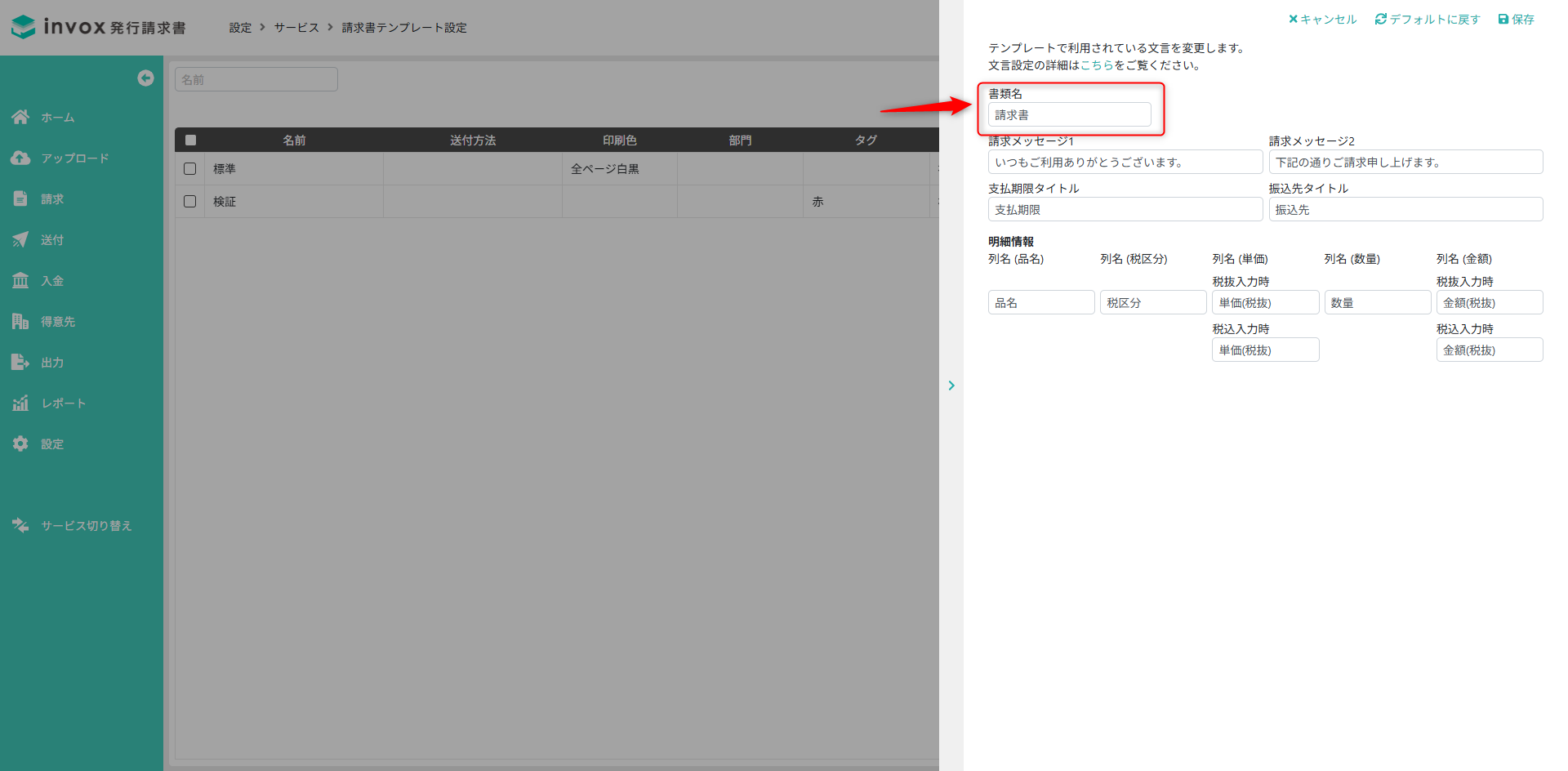Select the 請求 document icon

point(20,198)
